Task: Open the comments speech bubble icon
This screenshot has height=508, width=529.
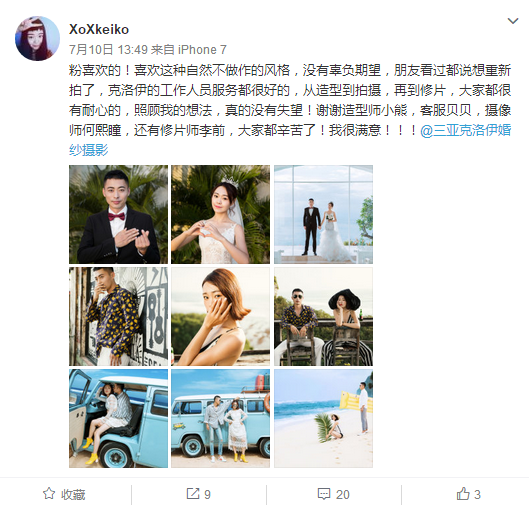Action: click(324, 494)
